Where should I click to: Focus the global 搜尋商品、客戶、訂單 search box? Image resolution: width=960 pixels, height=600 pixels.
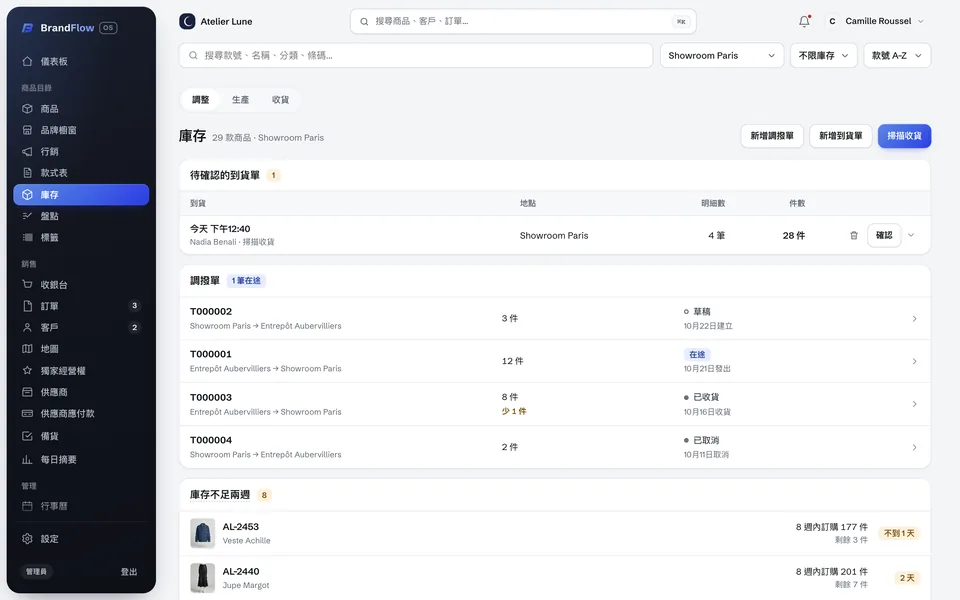pos(523,21)
